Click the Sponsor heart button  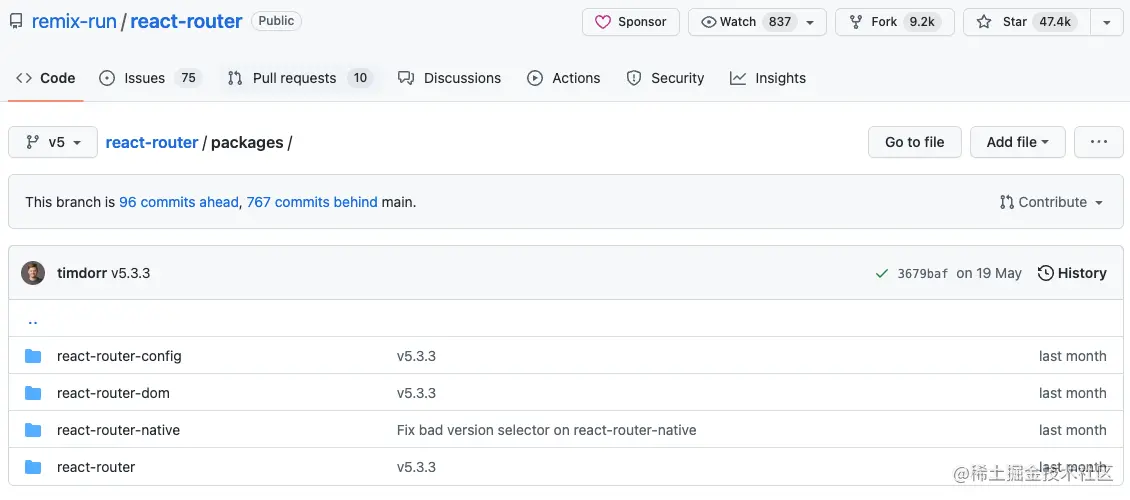point(631,22)
